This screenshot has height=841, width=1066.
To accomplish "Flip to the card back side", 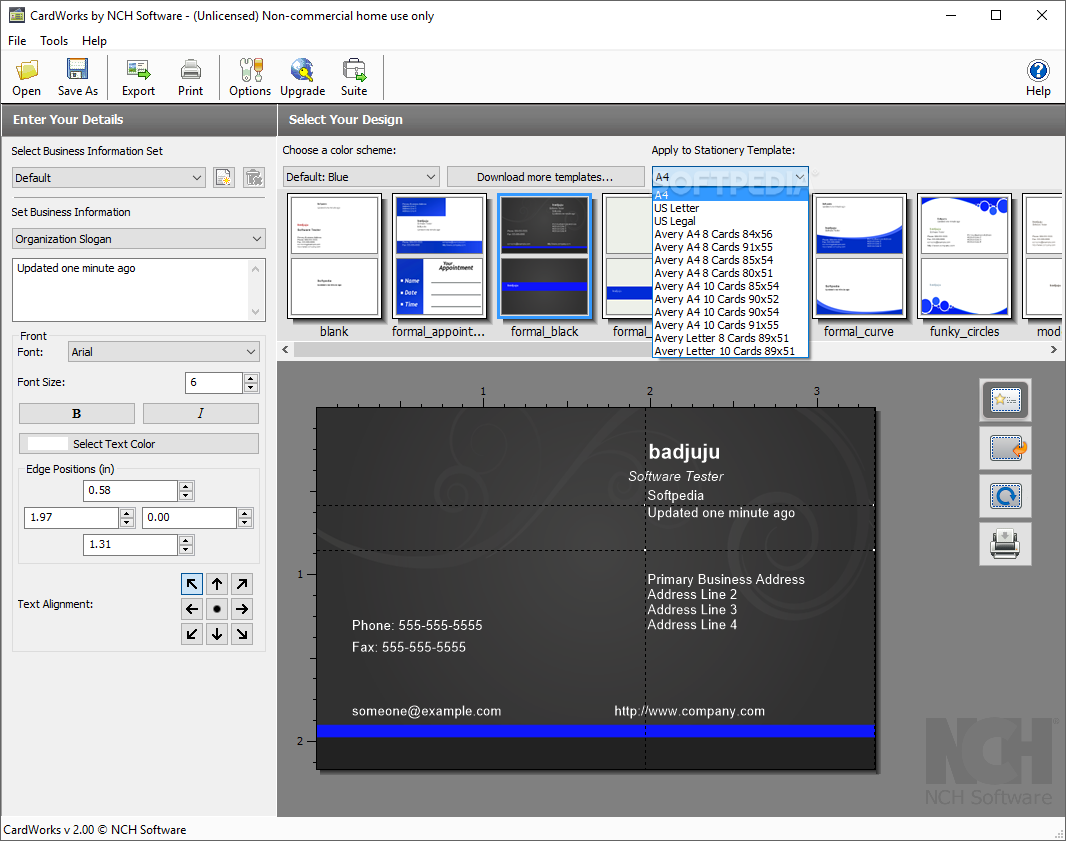I will [x=1005, y=448].
